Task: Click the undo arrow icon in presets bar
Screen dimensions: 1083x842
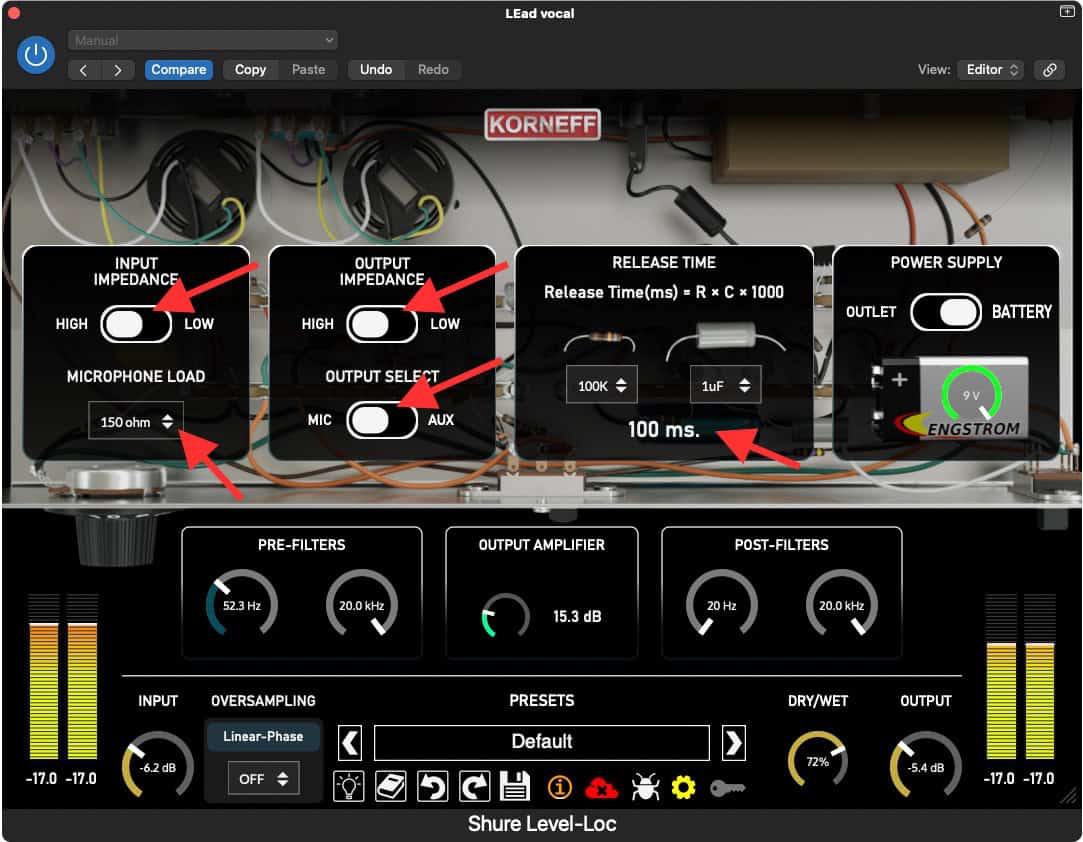Action: pos(433,787)
